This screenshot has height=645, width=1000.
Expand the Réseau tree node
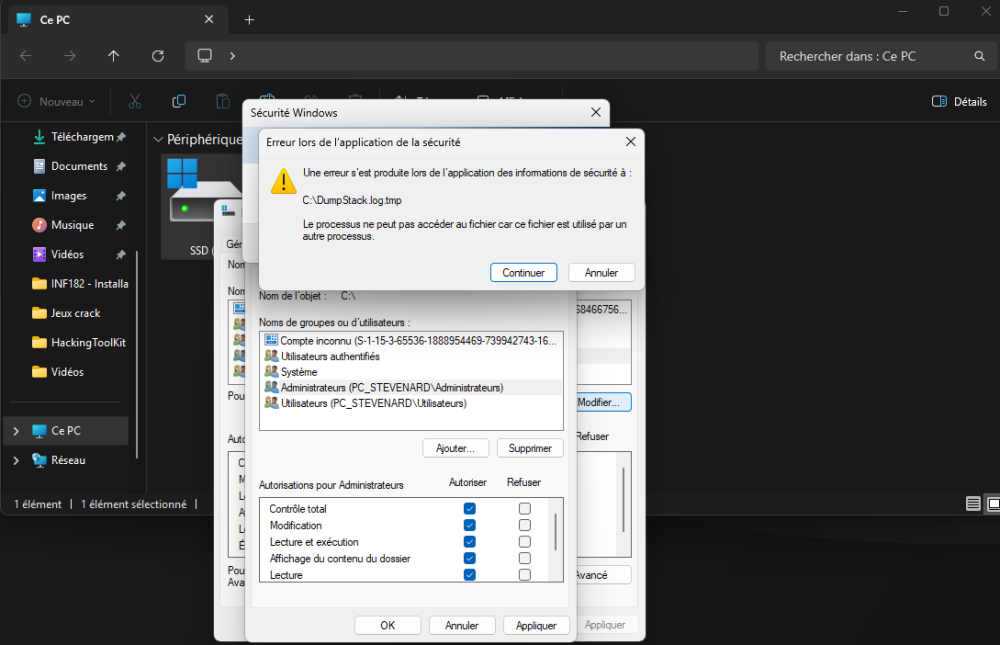click(15, 460)
